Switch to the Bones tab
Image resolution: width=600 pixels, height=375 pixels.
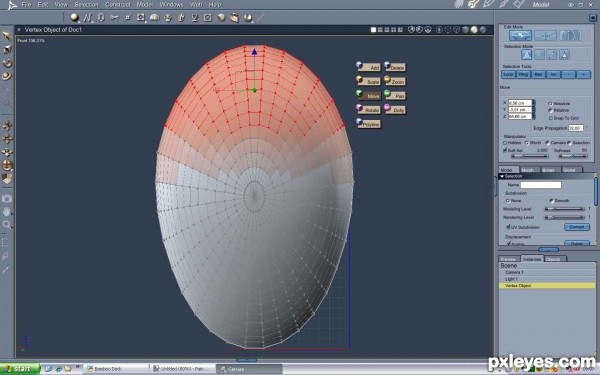548,170
